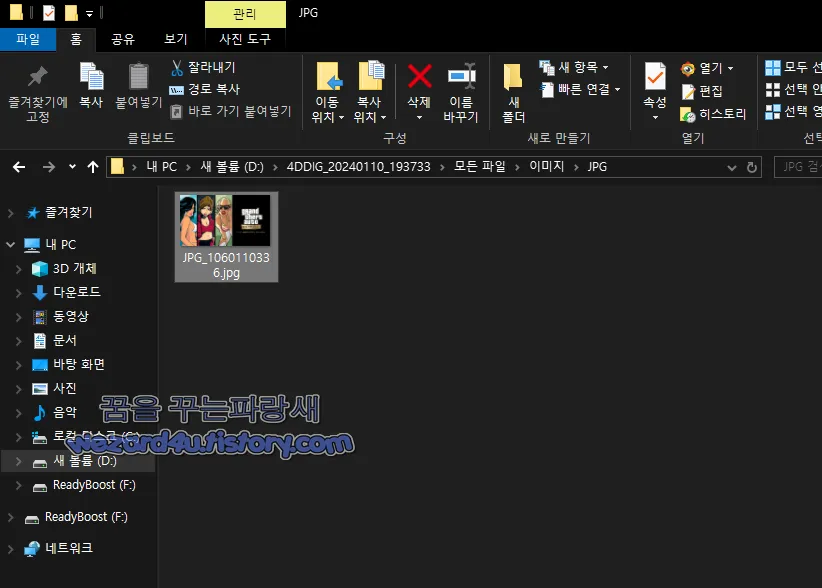Select 문서 in navigation pane
822x588 pixels.
(64, 341)
